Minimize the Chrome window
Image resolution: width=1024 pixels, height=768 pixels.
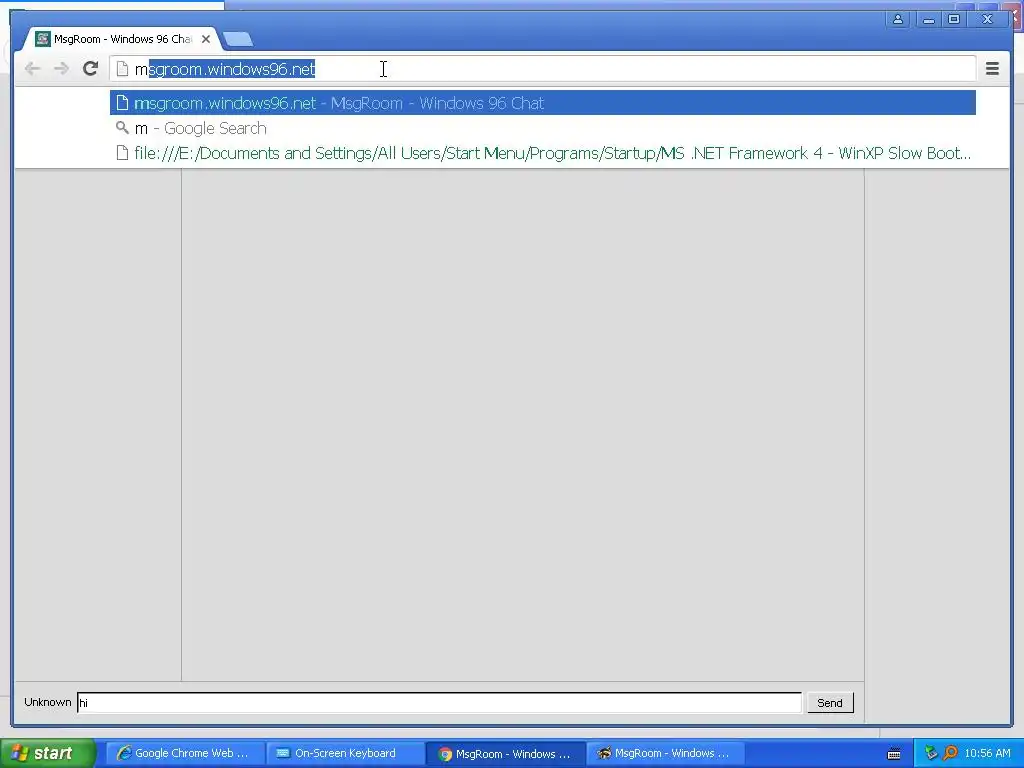928,20
